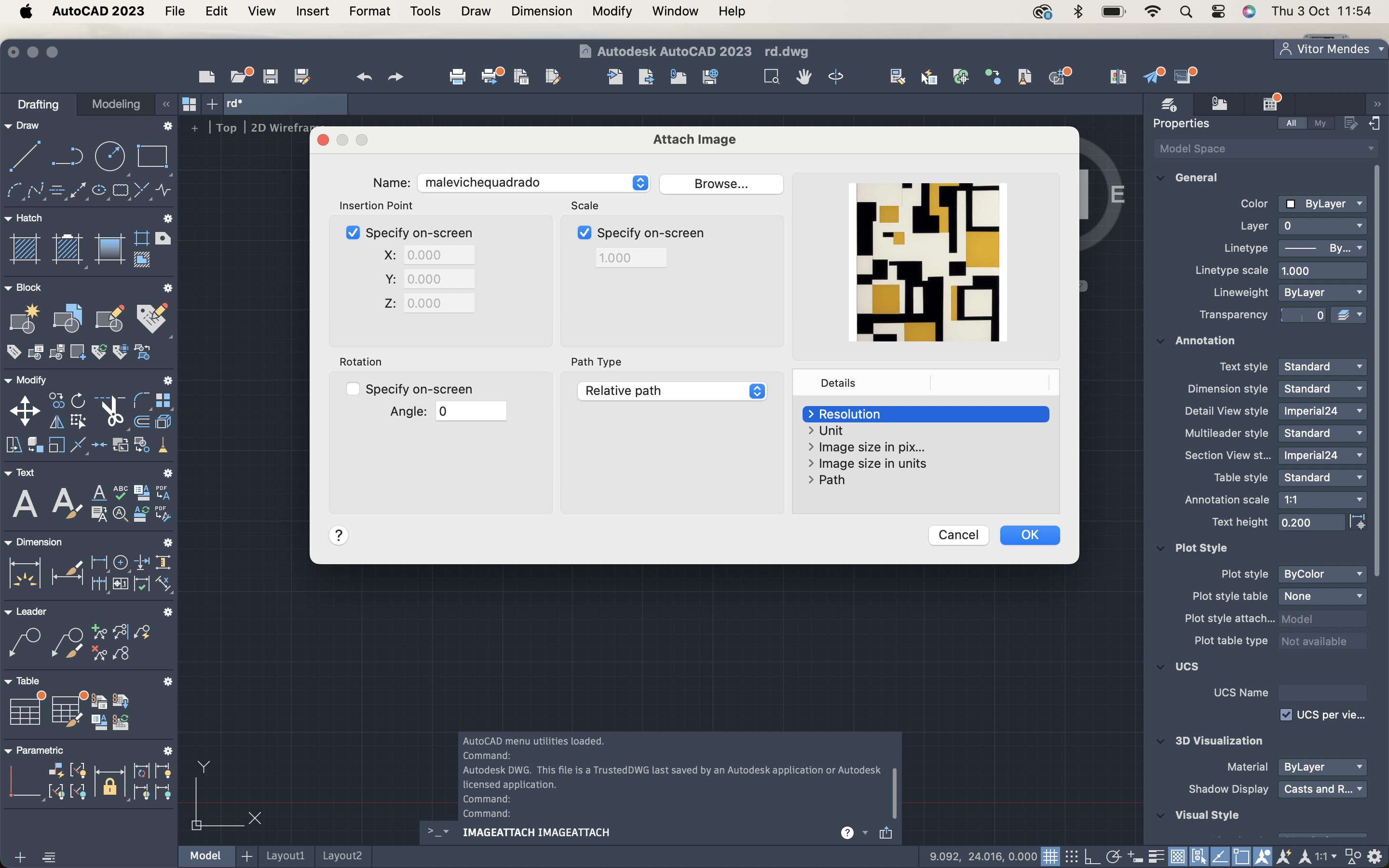The width and height of the screenshot is (1389, 868).
Task: Open the Text style dropdown
Action: (1322, 366)
